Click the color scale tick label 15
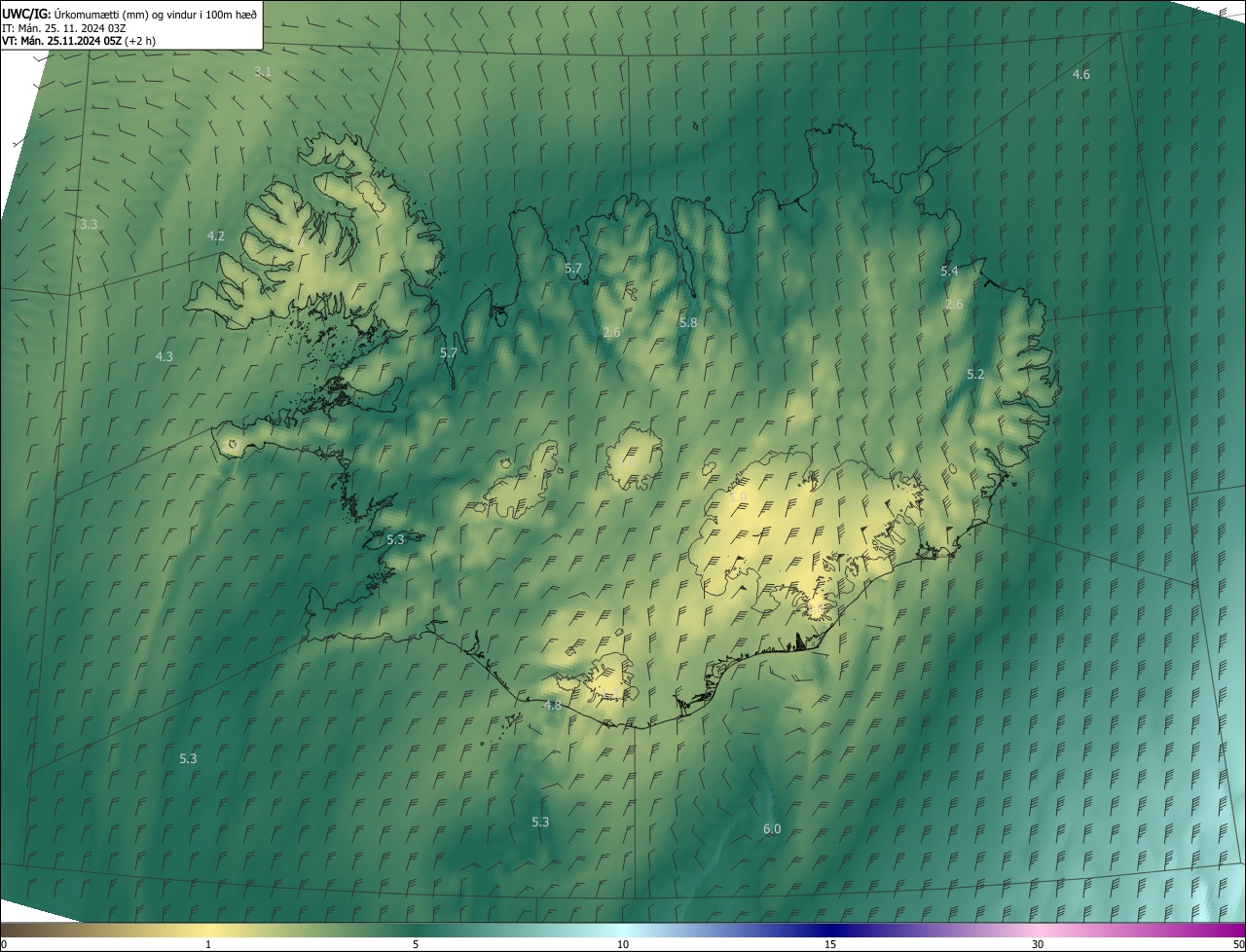Viewport: 1246px width, 952px height. click(830, 944)
